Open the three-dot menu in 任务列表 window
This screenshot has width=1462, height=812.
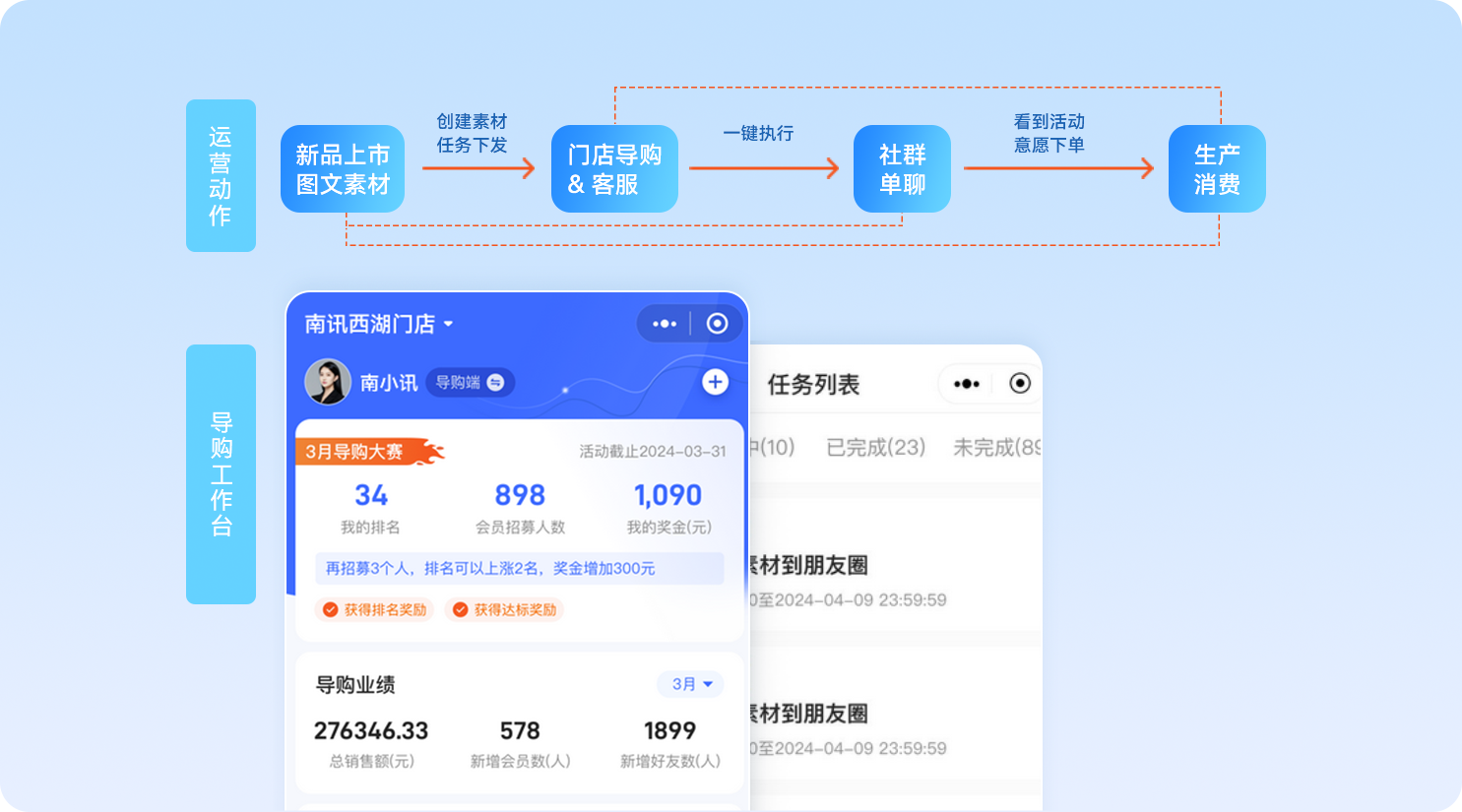tap(967, 384)
